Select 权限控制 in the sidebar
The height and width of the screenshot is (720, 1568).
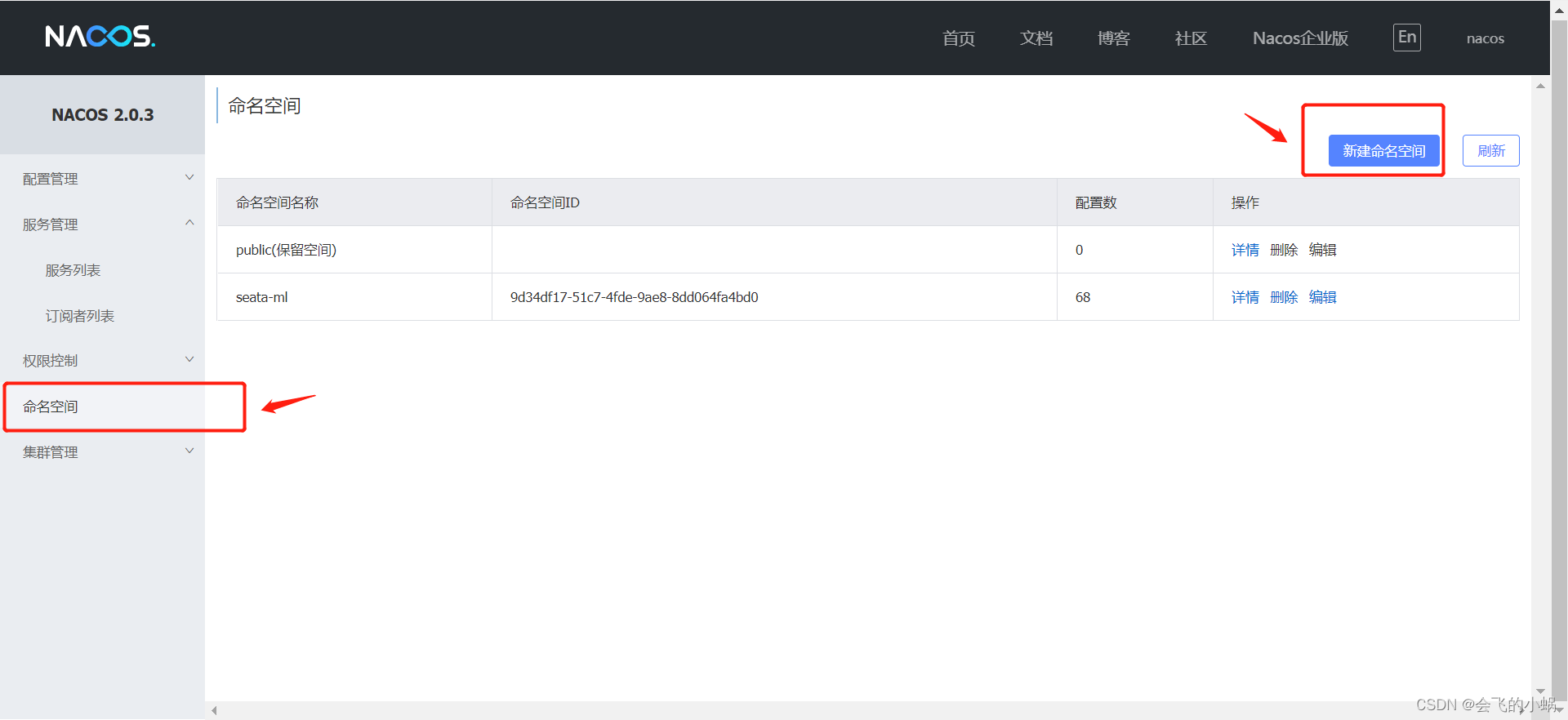(x=51, y=361)
